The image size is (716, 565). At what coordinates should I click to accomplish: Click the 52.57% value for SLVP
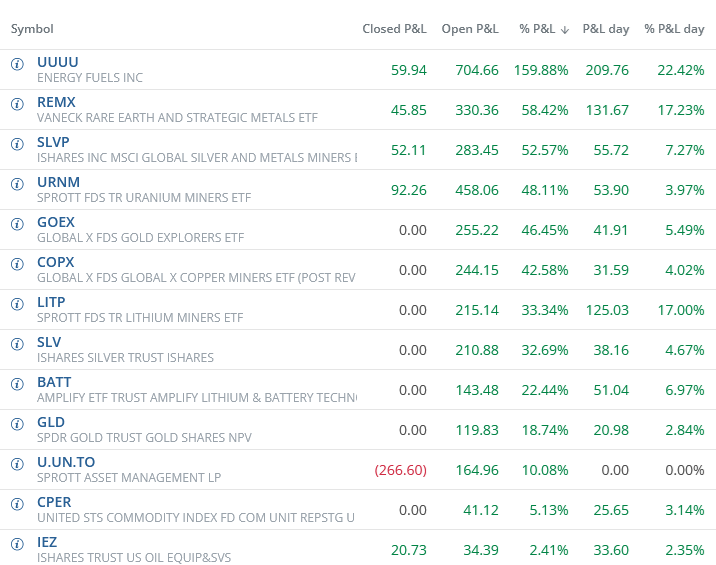pos(545,150)
